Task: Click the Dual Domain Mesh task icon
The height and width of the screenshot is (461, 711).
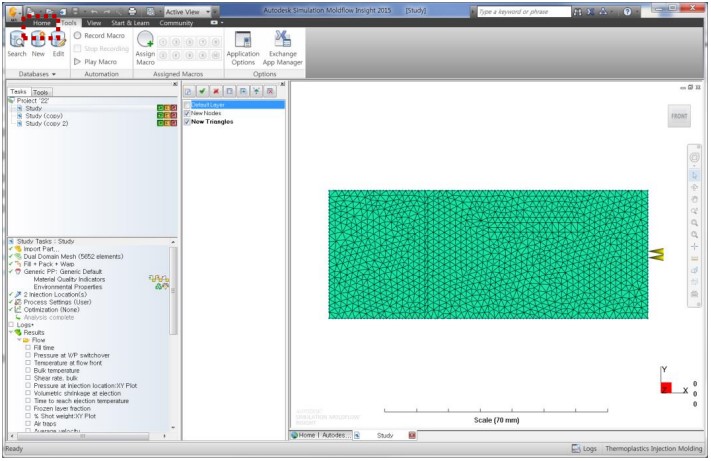Action: pyautogui.click(x=18, y=257)
